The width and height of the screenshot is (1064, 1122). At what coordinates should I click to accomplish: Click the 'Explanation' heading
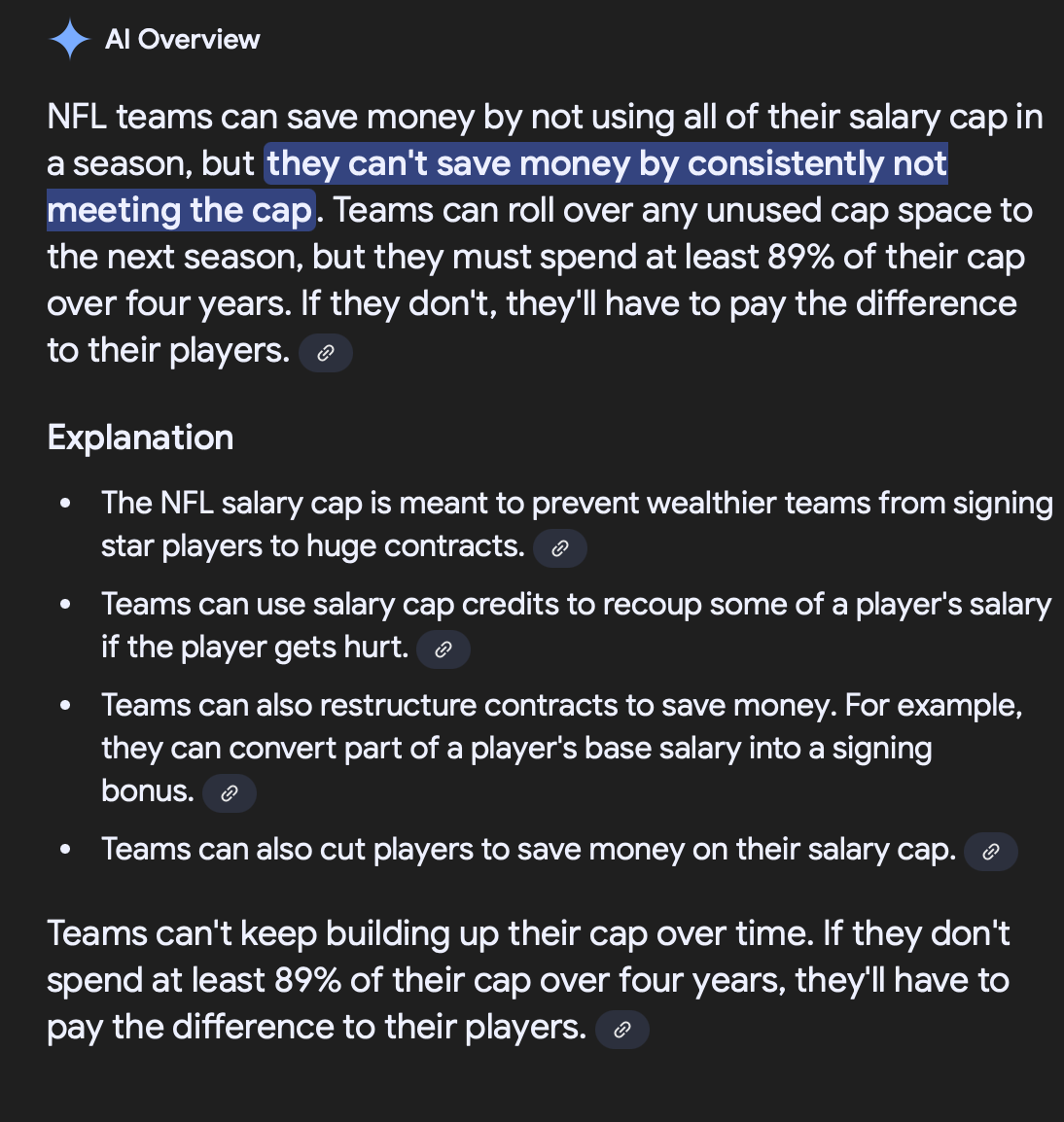tap(141, 438)
